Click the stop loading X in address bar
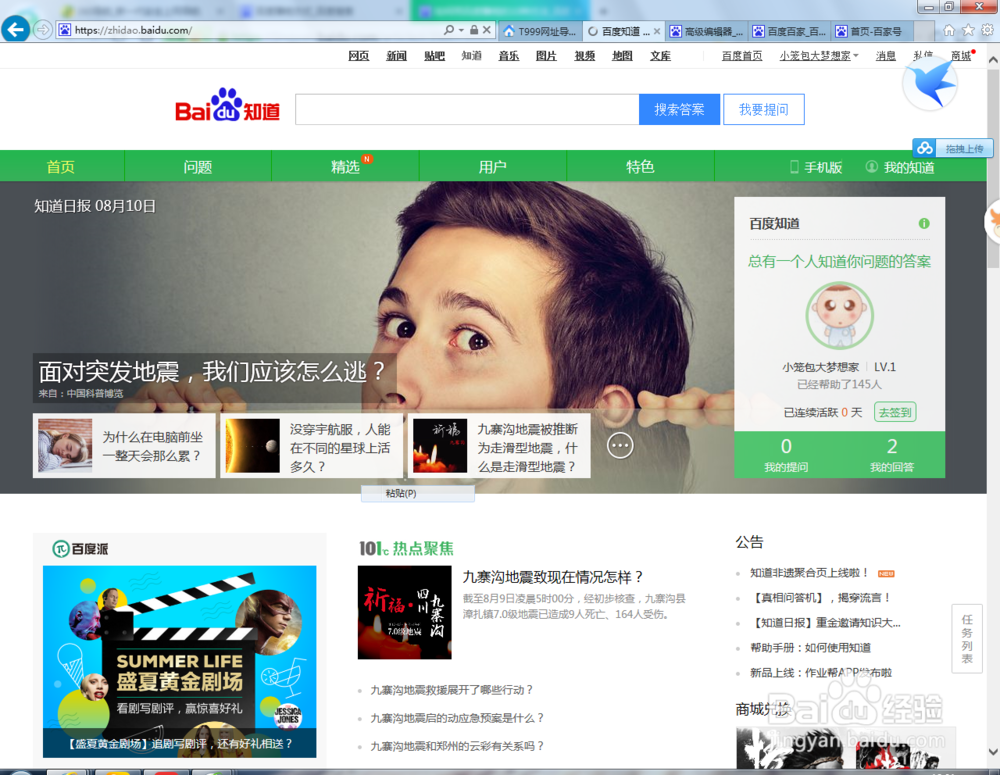The image size is (1000, 775). [x=487, y=30]
